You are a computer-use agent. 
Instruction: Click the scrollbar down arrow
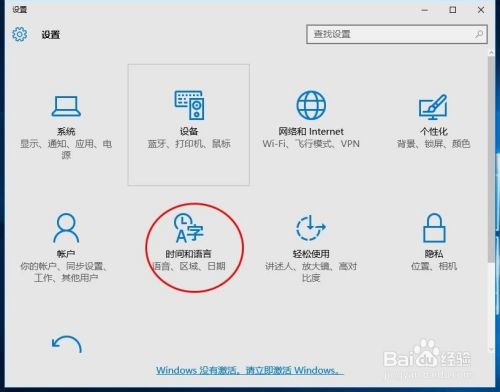point(491,350)
